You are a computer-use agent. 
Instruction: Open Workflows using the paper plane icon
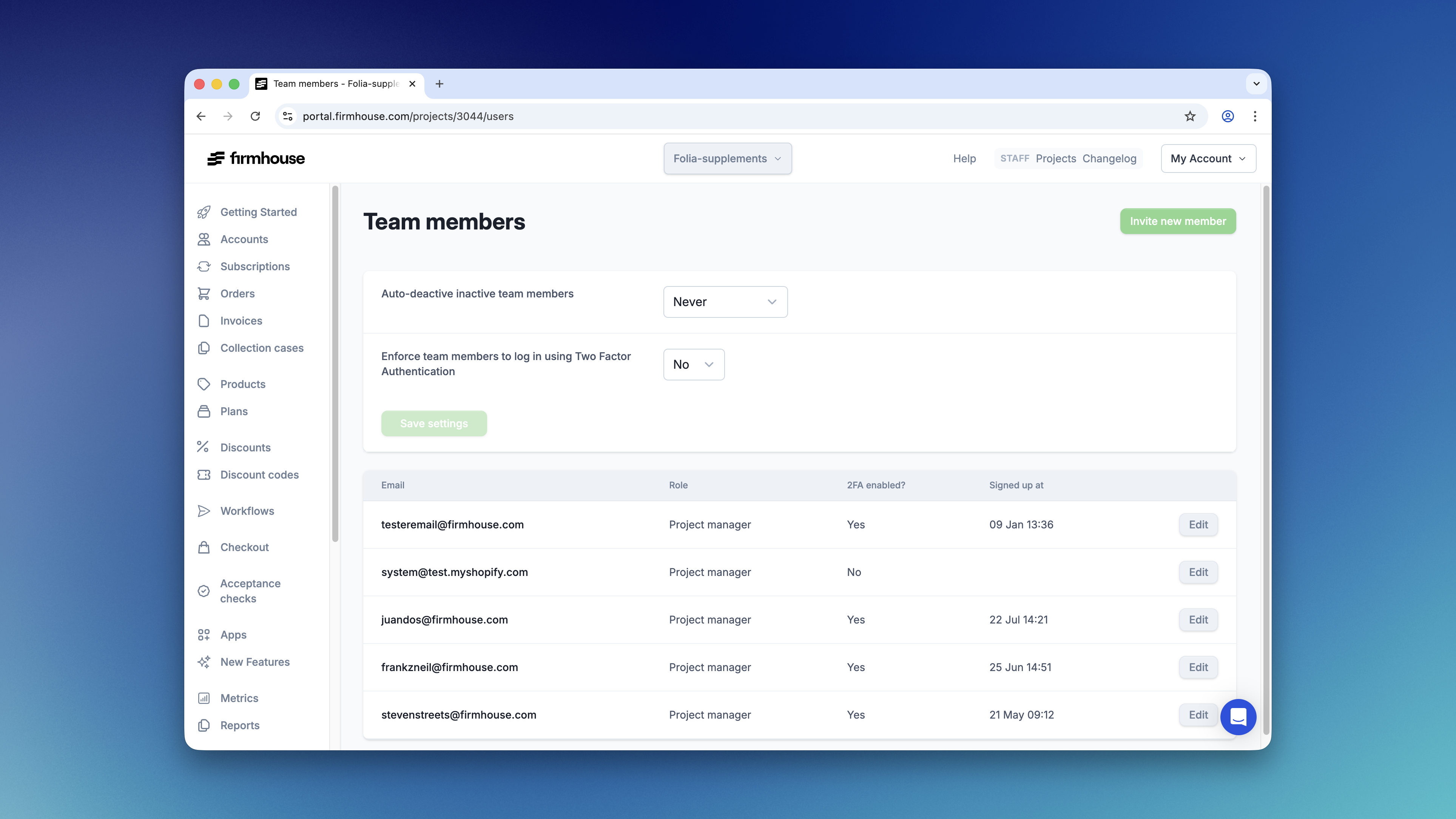[205, 511]
